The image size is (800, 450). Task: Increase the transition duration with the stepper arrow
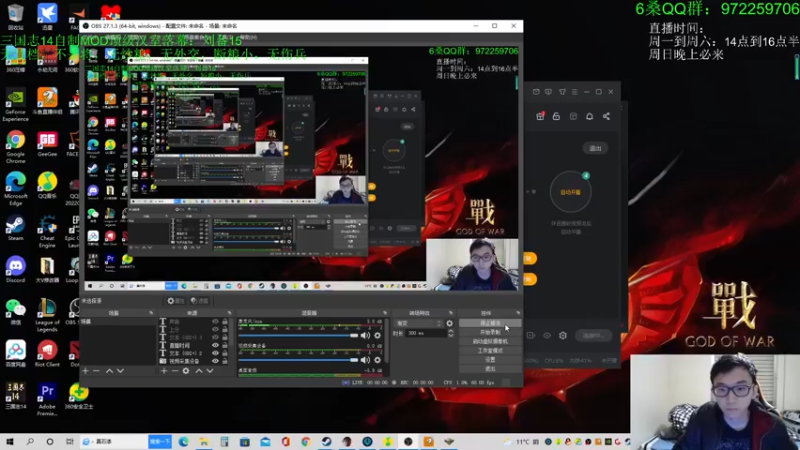tap(451, 331)
